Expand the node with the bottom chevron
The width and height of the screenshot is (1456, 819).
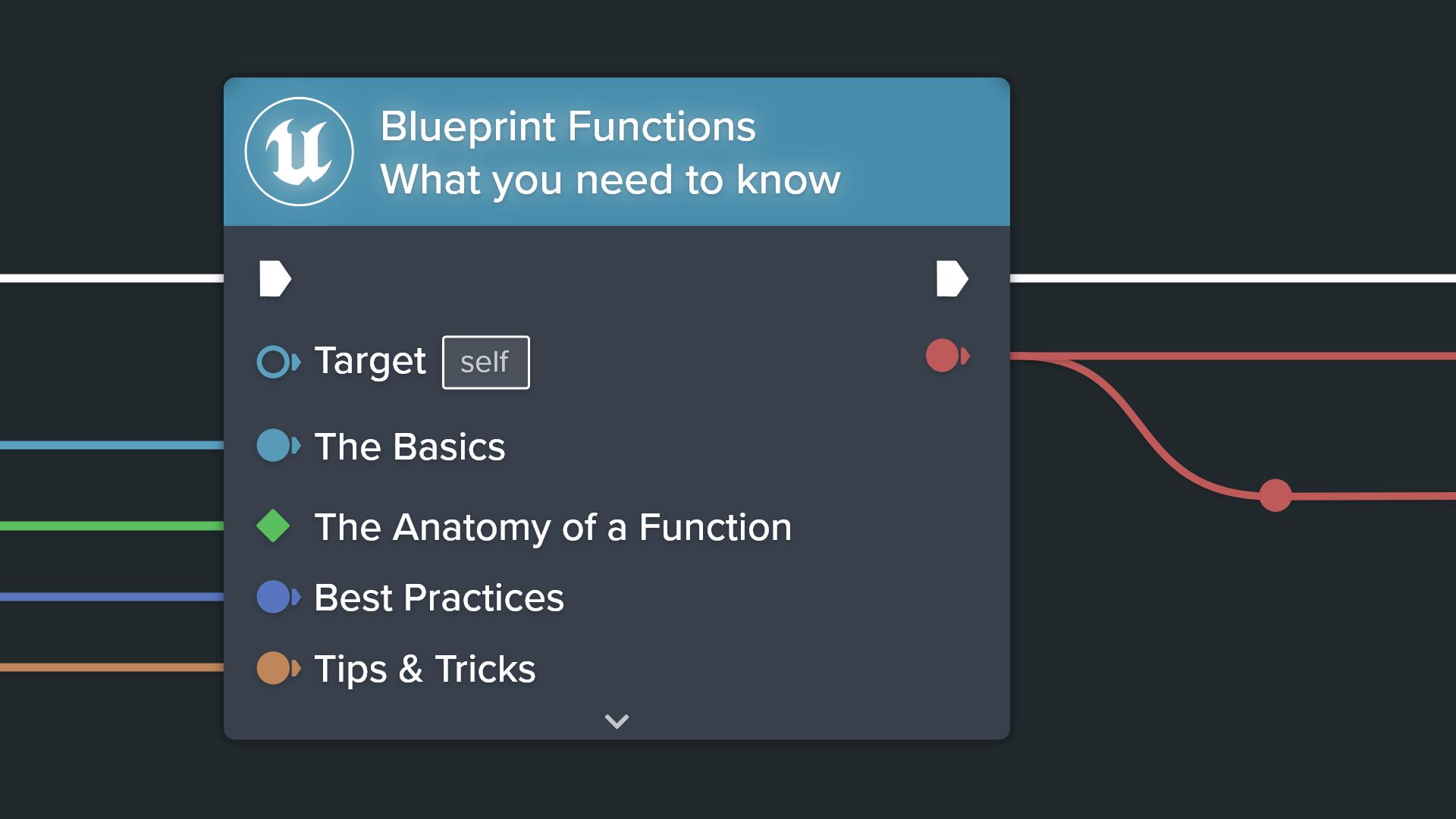pyautogui.click(x=617, y=721)
